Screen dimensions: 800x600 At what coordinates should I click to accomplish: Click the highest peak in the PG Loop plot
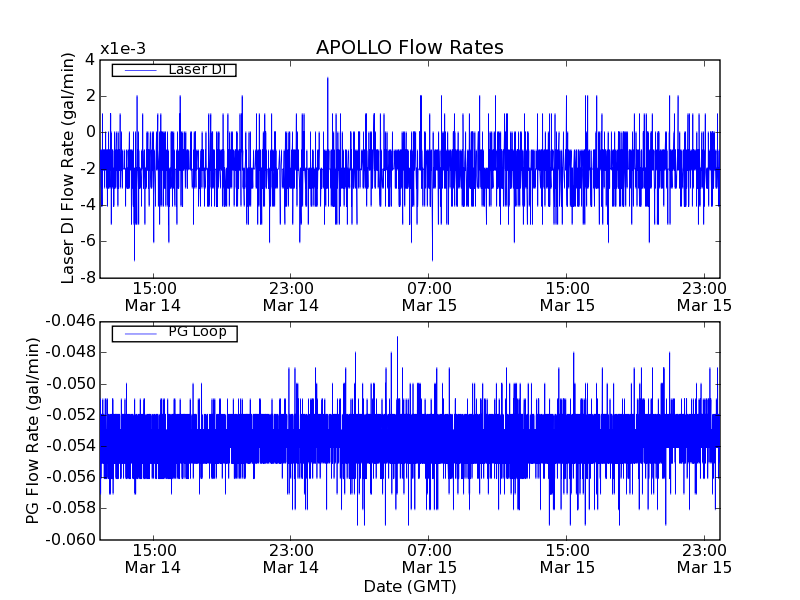pyautogui.click(x=397, y=338)
